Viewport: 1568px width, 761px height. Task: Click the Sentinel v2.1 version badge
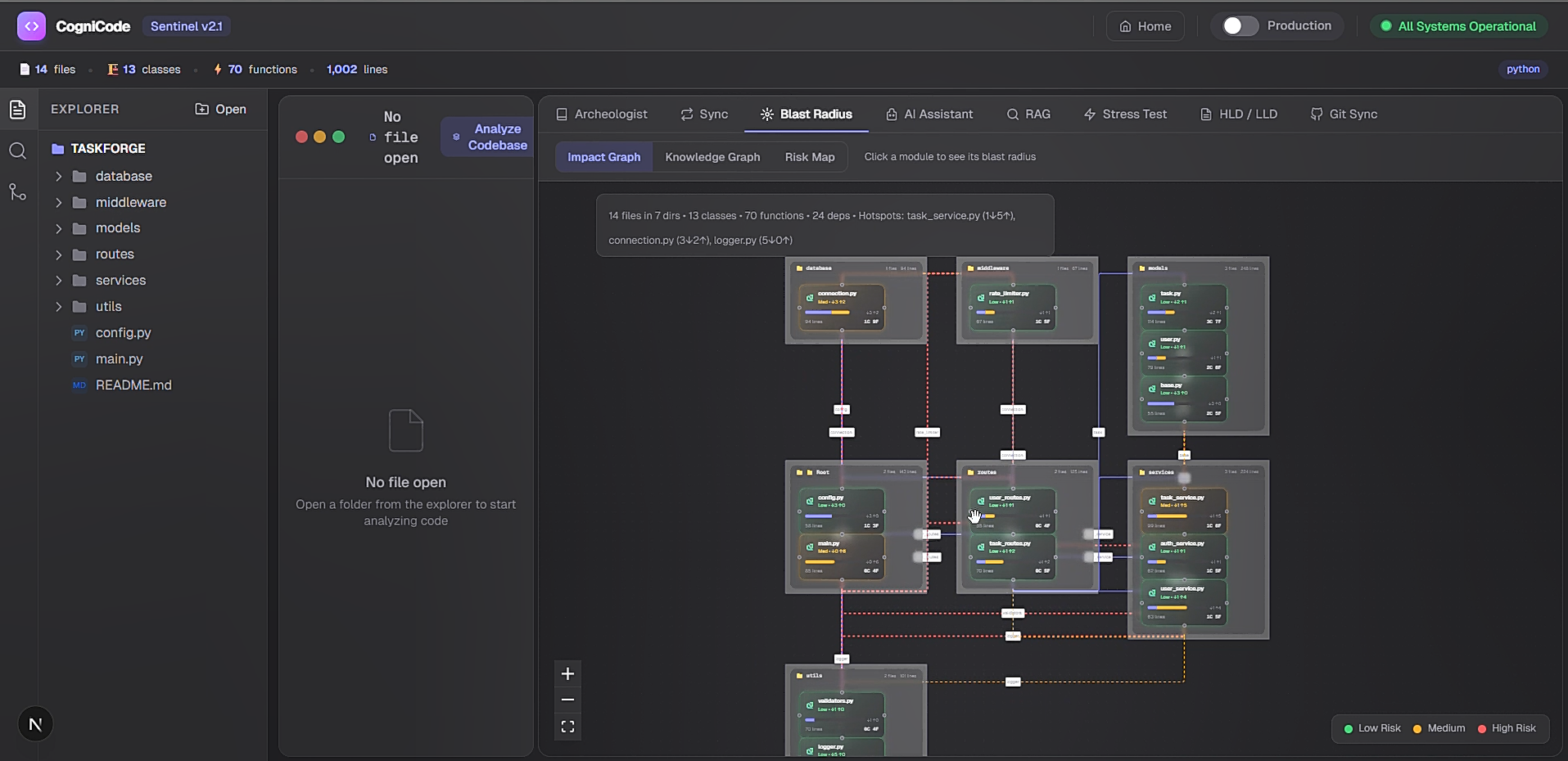(x=187, y=26)
